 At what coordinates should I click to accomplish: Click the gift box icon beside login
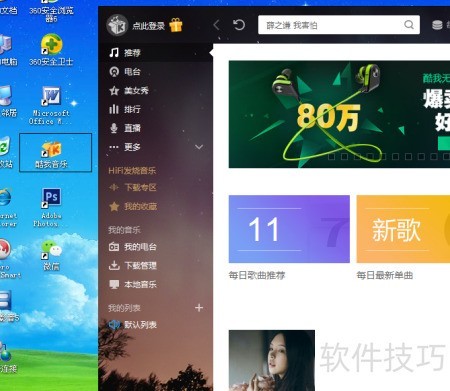[176, 25]
